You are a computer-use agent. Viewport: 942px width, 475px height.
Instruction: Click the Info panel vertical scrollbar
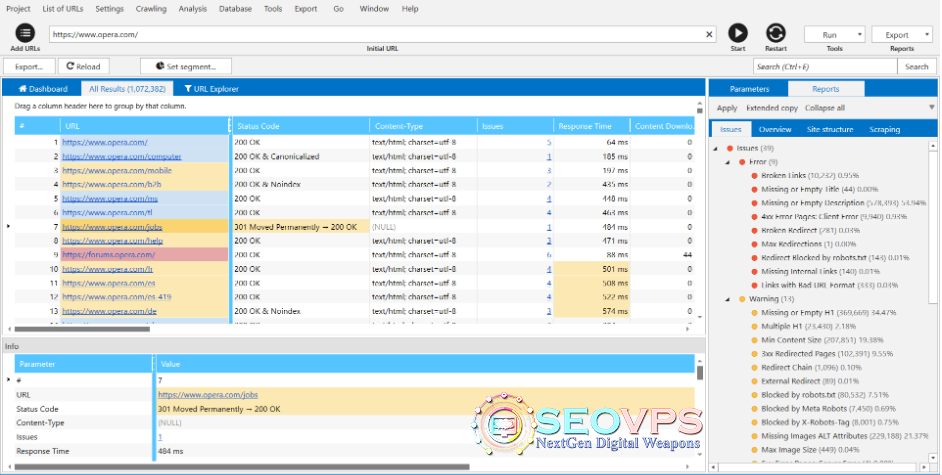(700, 372)
